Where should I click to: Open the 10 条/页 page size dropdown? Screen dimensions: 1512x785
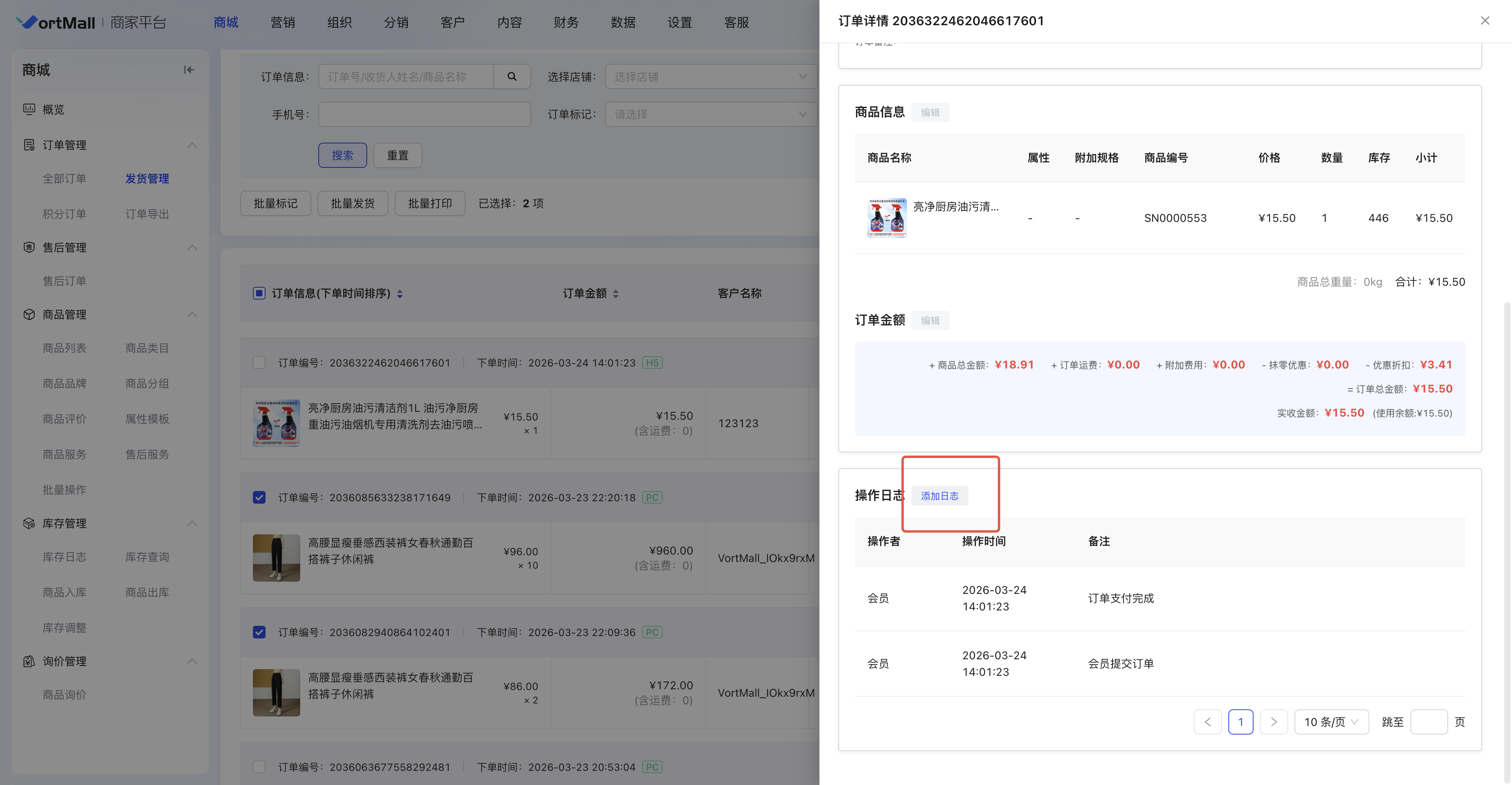[x=1331, y=722]
